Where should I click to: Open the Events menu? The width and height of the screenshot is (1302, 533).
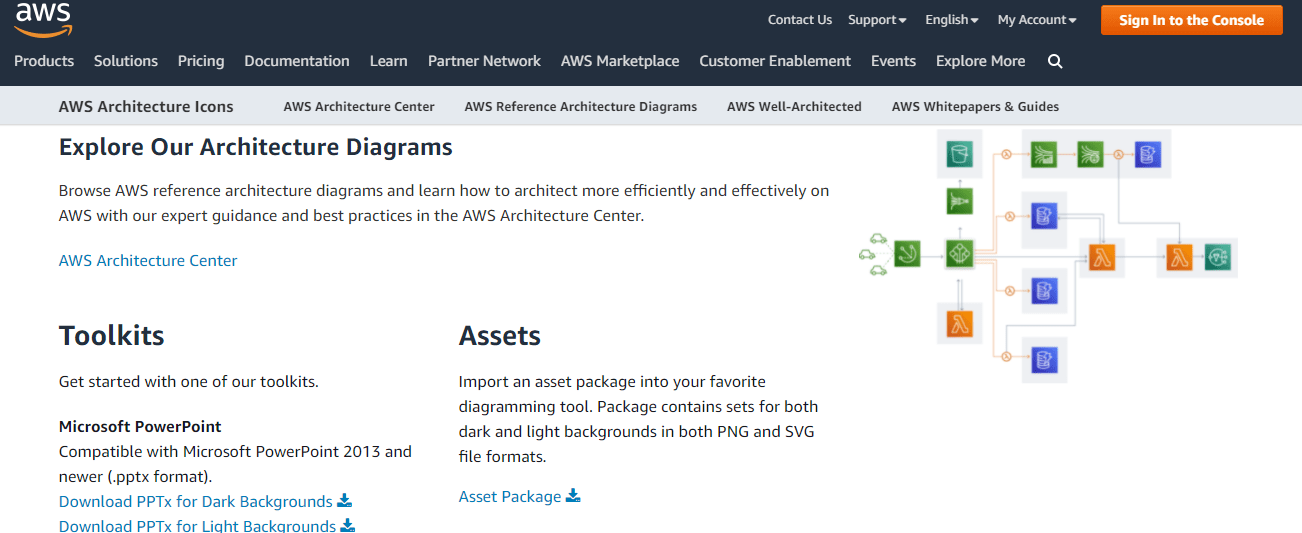coord(893,61)
